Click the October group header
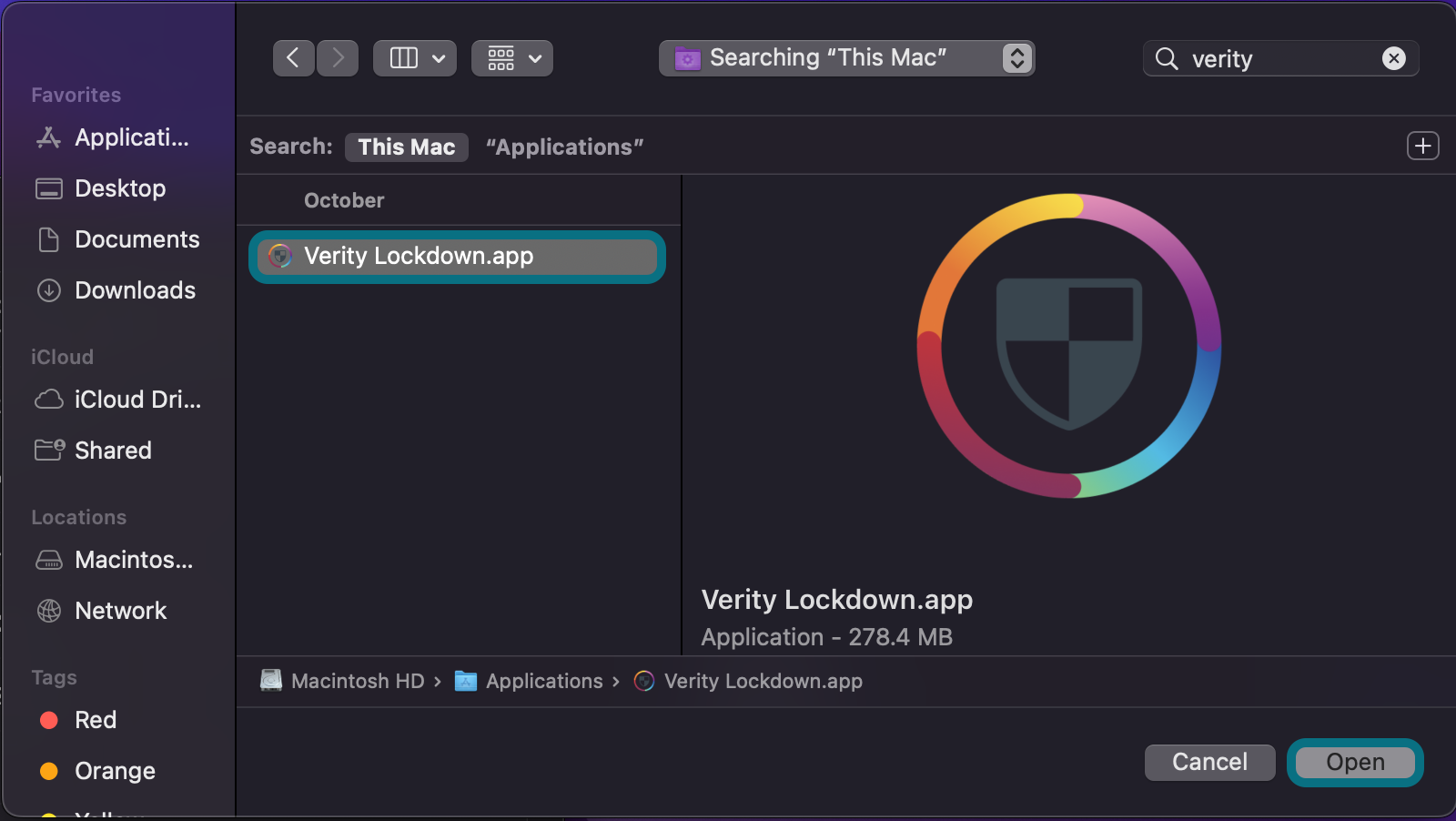This screenshot has width=1456, height=821. (344, 200)
